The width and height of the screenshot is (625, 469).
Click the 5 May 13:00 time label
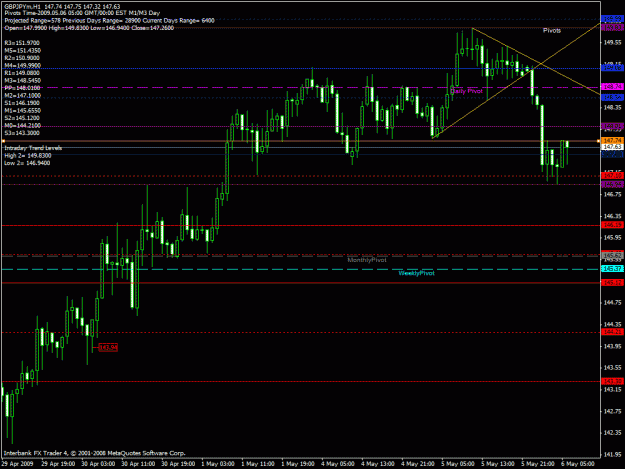coord(497,464)
